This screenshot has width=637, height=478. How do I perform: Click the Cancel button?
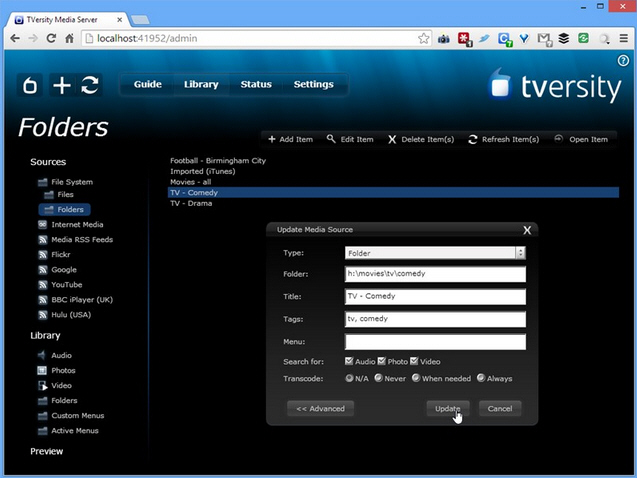click(500, 409)
